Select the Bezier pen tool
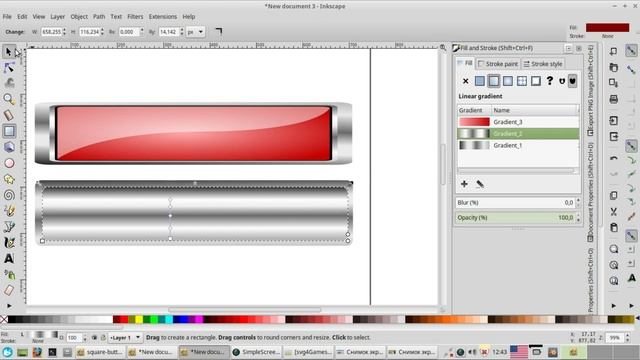Viewport: 640px width, 360px height. (x=9, y=227)
